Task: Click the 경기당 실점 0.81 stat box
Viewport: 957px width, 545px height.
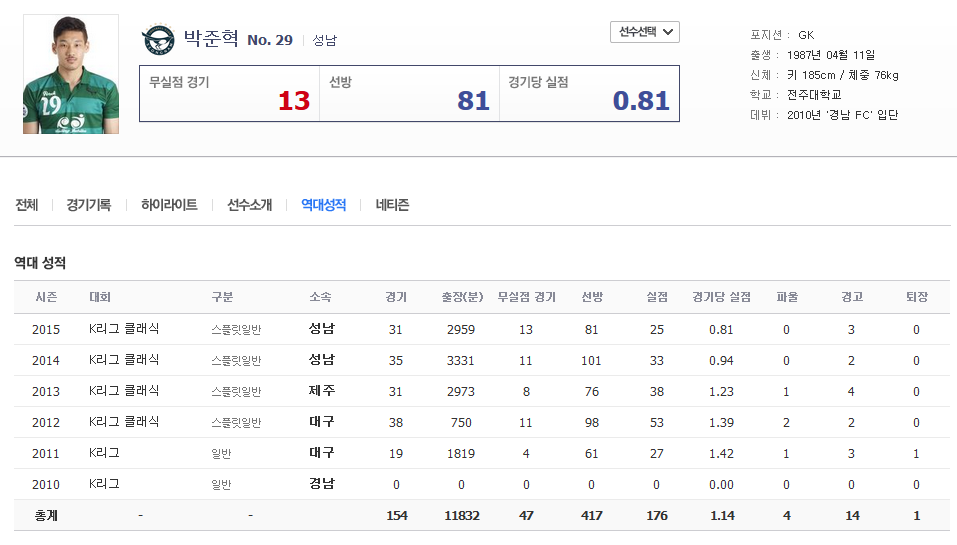Action: point(589,93)
